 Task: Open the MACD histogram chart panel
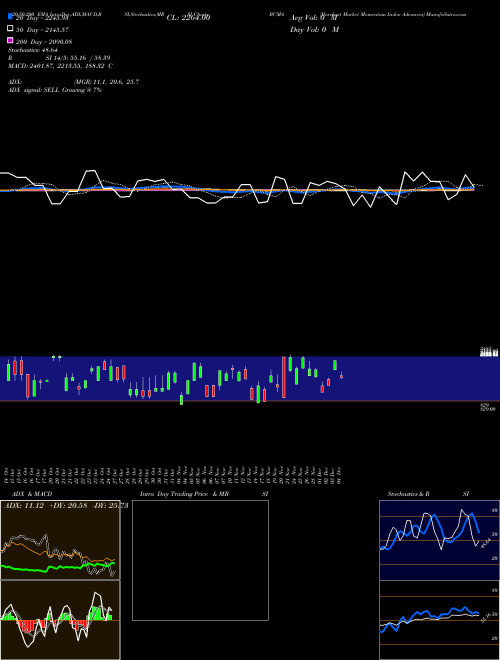[60, 620]
